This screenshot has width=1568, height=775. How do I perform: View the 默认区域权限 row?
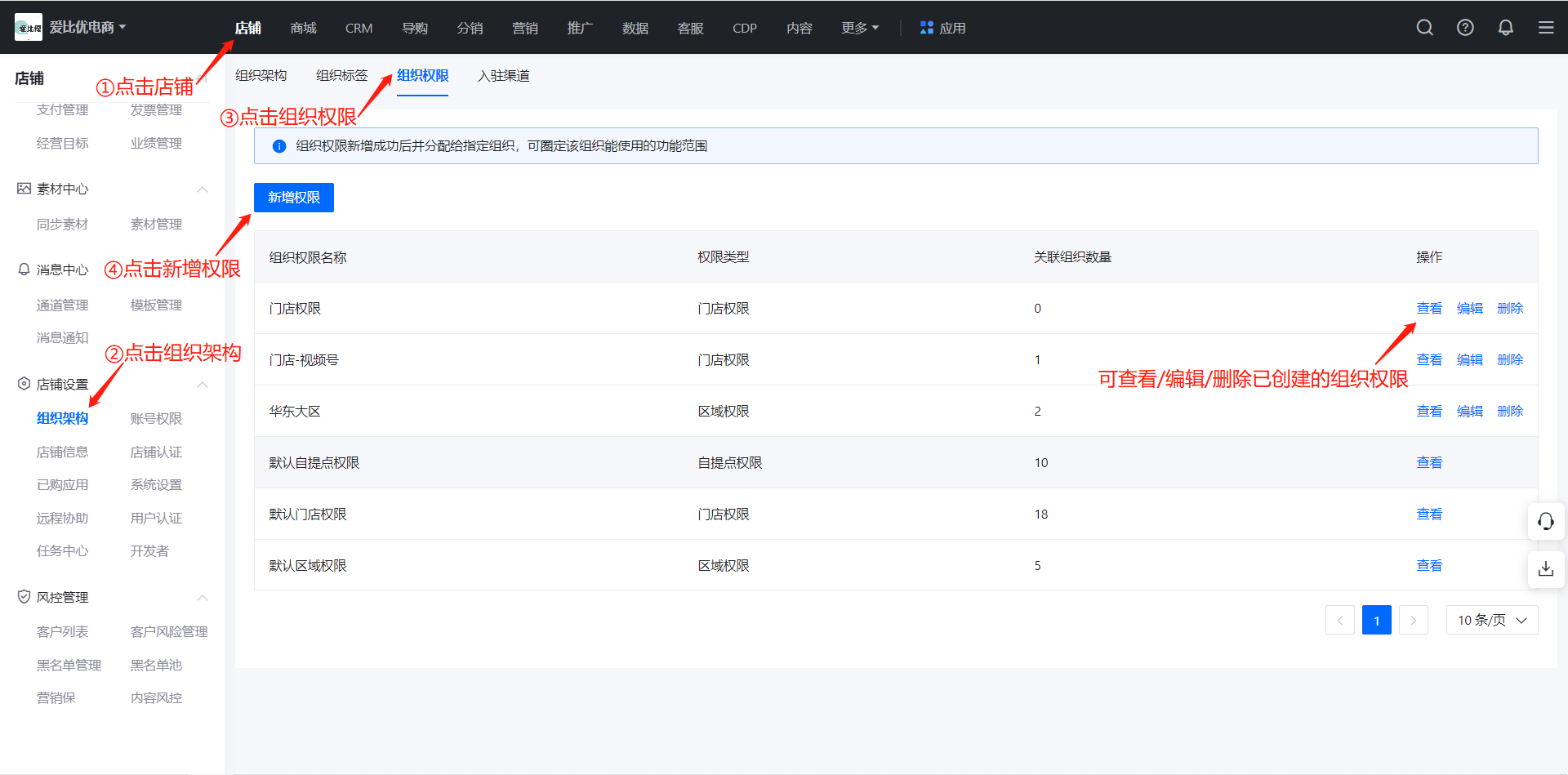click(1429, 565)
